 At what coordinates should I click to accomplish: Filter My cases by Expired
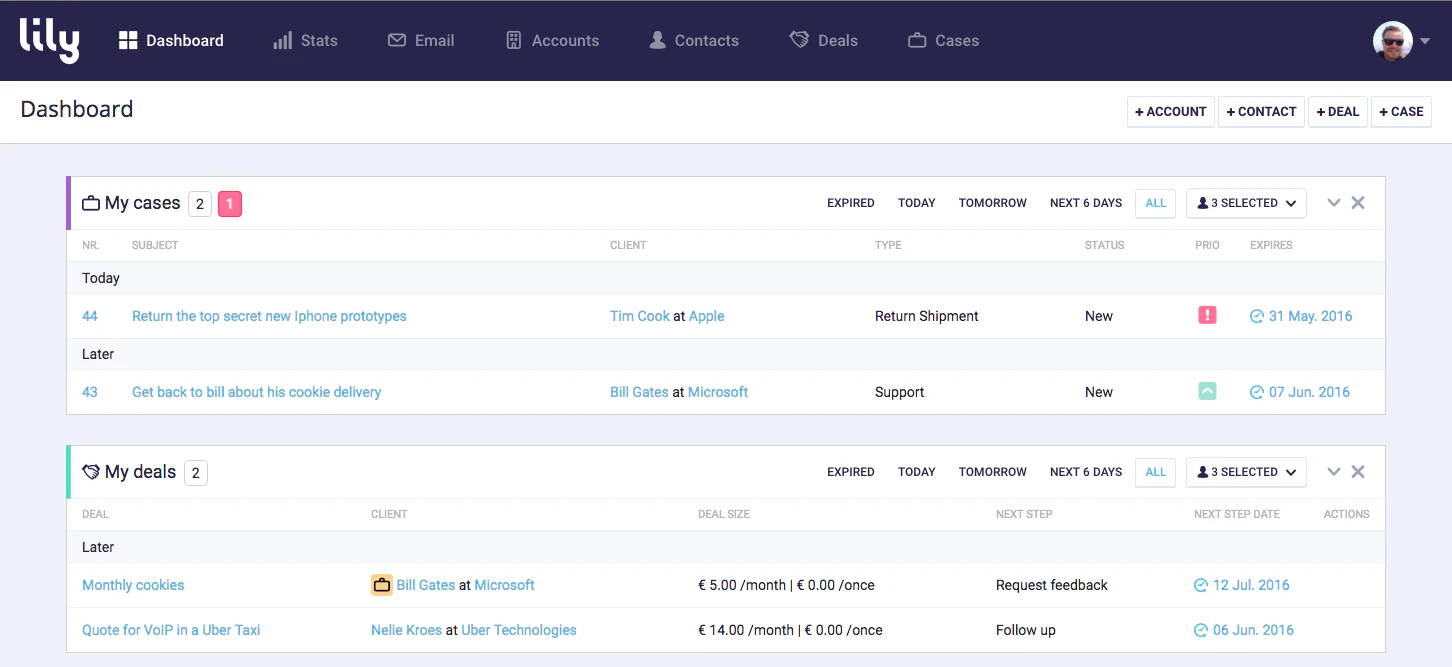click(851, 203)
